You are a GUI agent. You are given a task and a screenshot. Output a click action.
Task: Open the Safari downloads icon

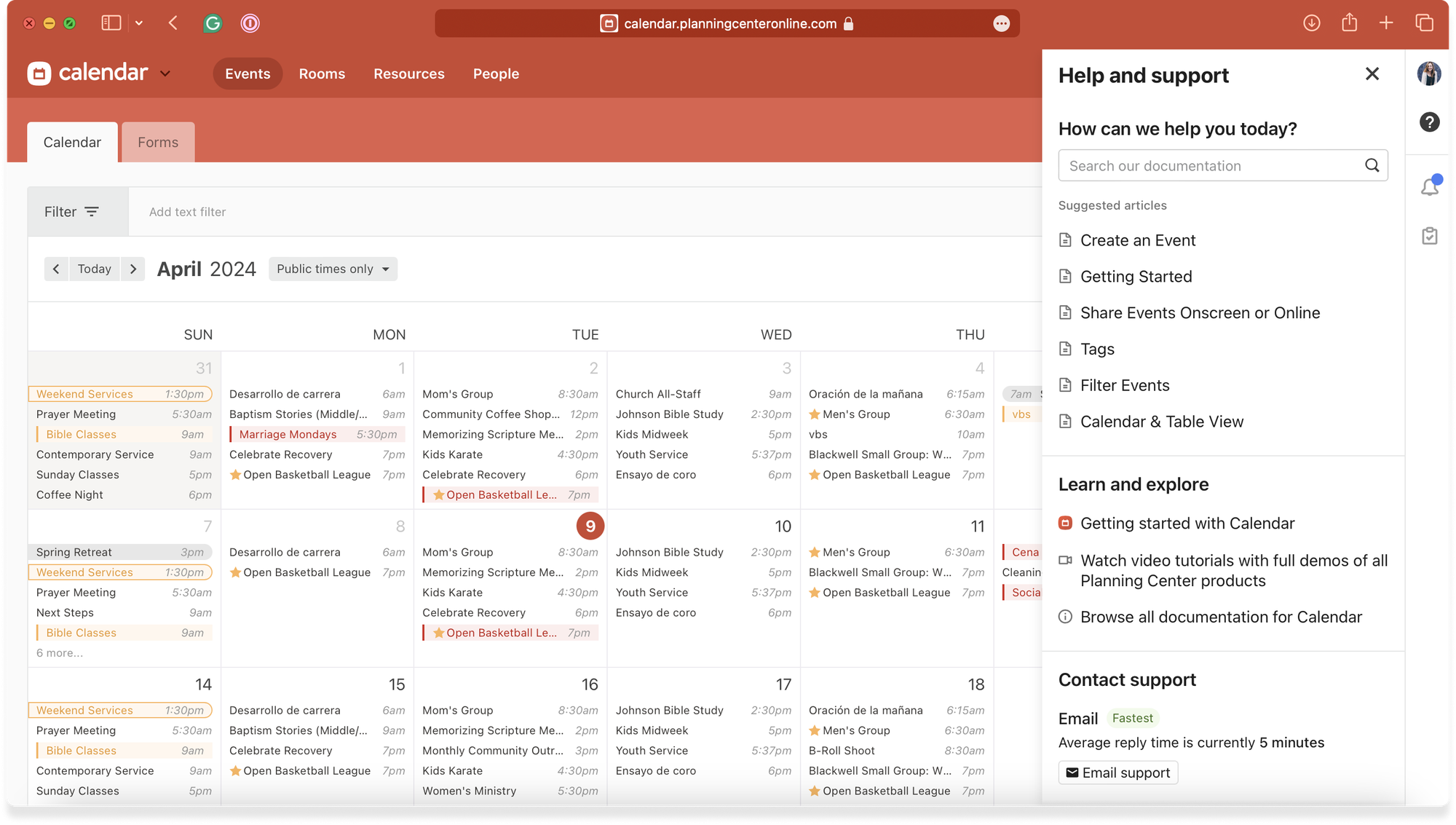pyautogui.click(x=1311, y=23)
